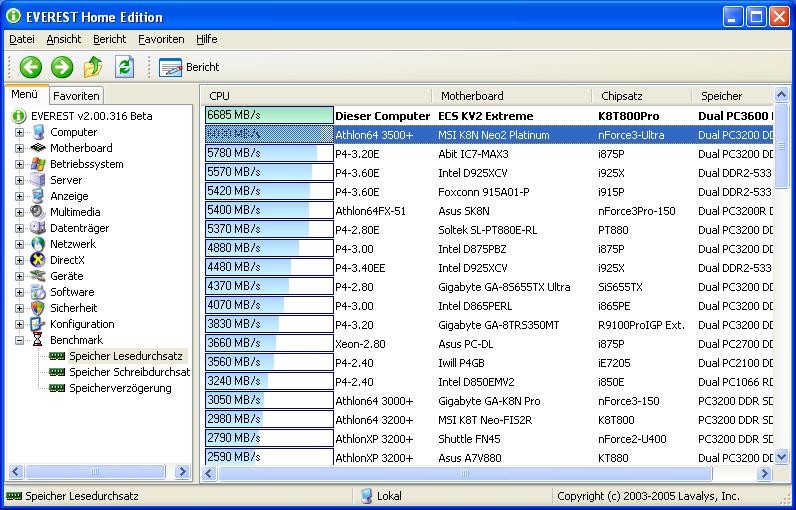Expand the Computer tree node

(x=19, y=132)
